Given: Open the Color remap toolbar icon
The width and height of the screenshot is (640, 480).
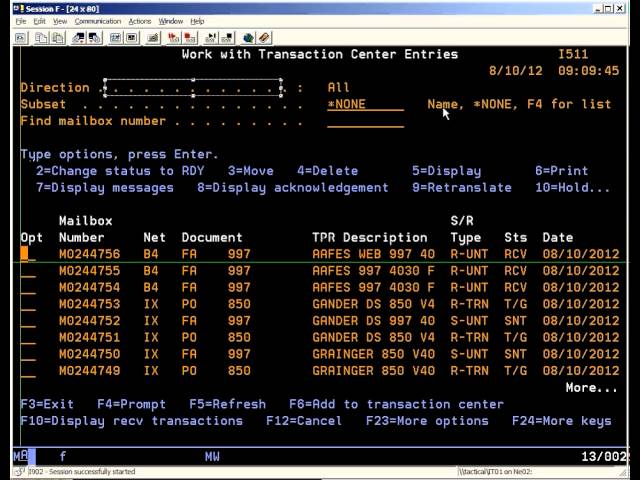Looking at the screenshot, I should 131,38.
